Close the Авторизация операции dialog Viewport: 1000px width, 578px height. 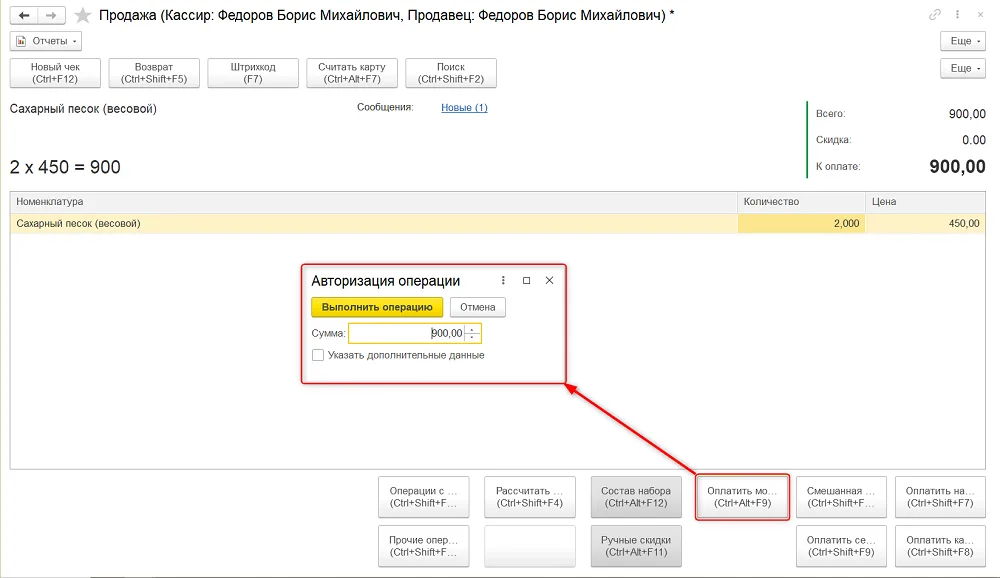[x=549, y=281]
